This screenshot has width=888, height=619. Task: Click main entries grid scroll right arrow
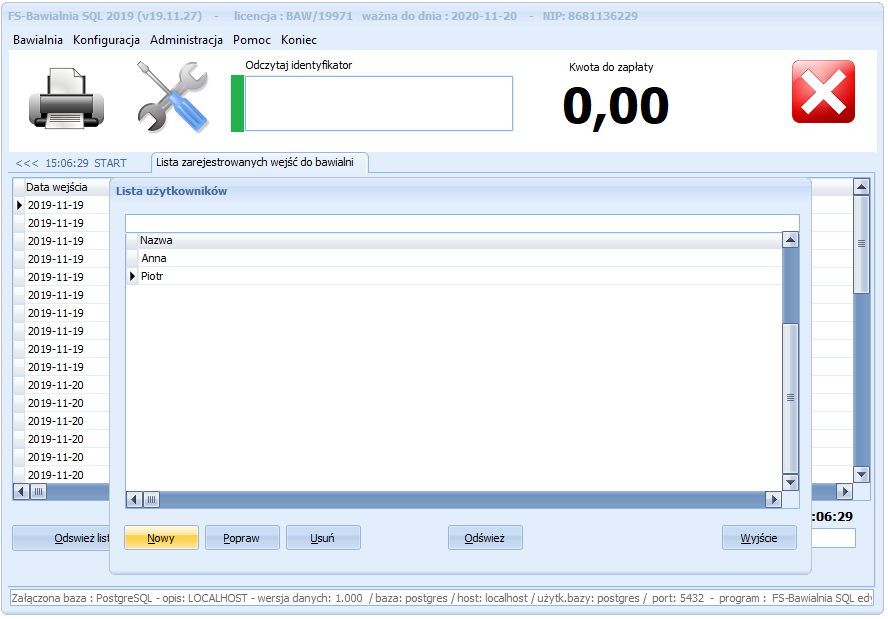pos(844,491)
